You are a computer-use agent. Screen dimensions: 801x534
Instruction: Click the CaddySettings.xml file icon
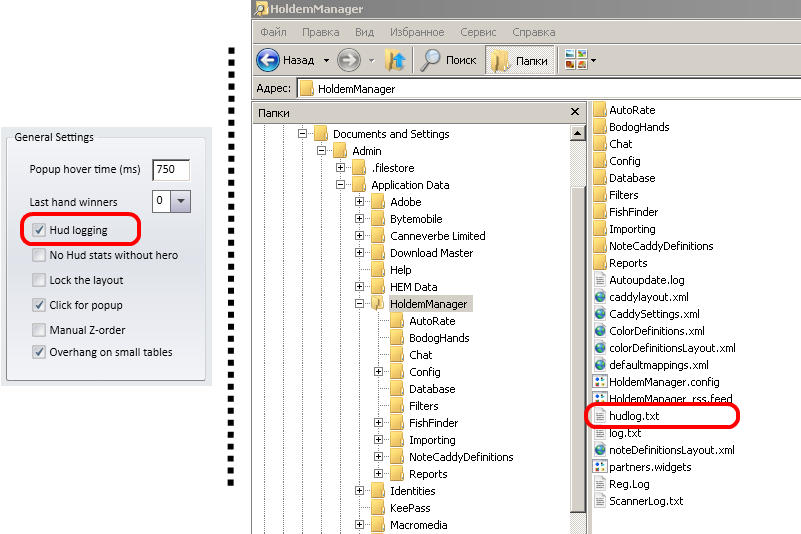600,314
